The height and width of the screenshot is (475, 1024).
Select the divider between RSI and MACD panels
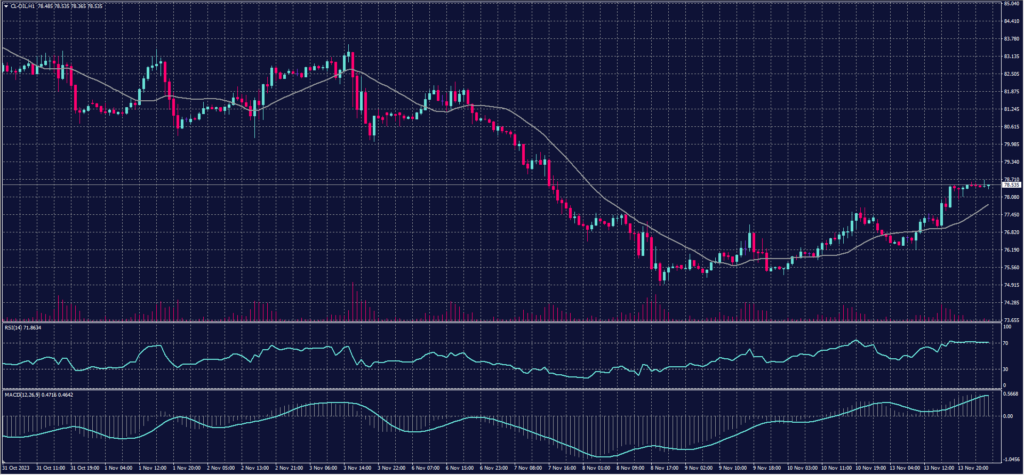tap(500, 388)
